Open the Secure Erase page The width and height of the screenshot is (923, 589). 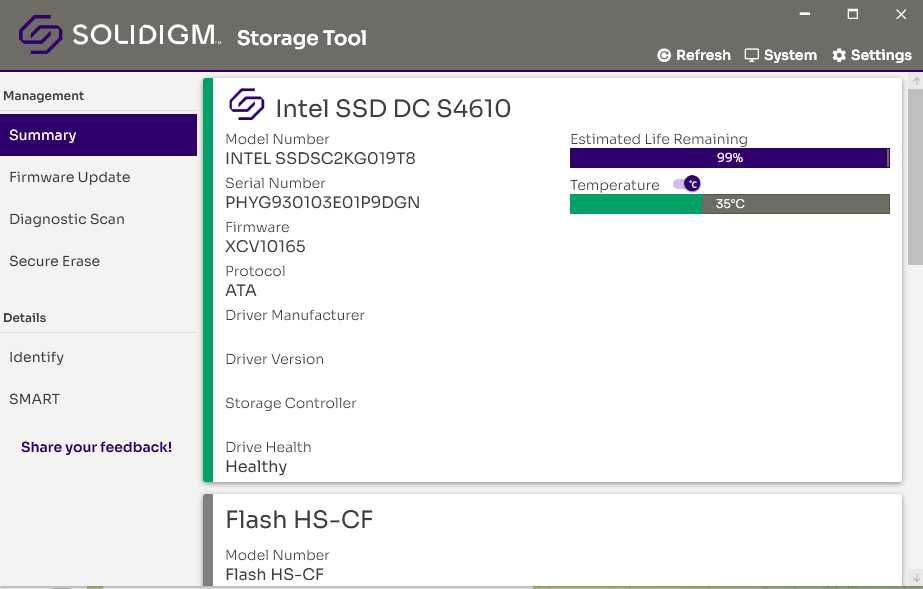98,261
